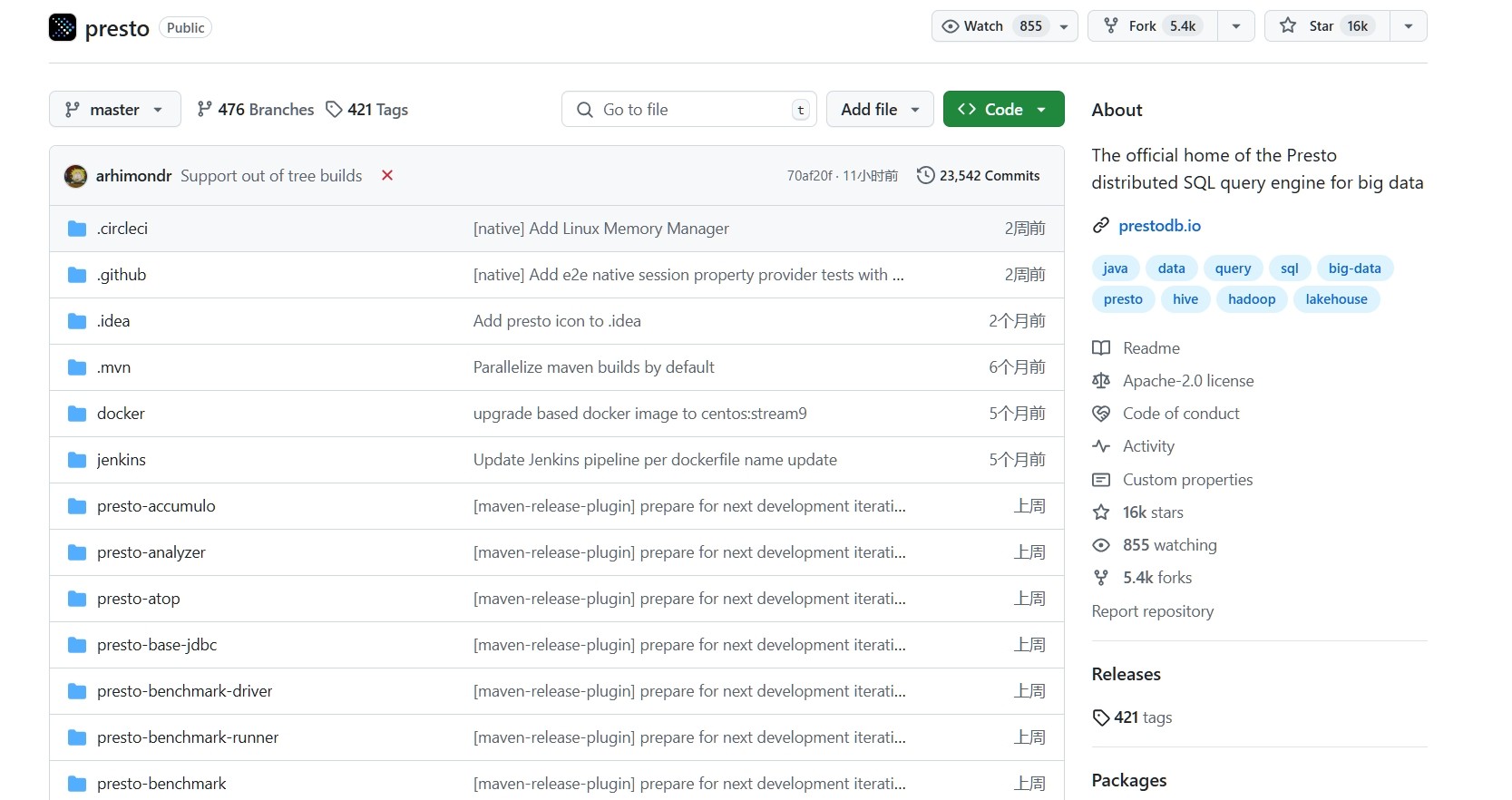Click the pulse icon beside Activity
The height and width of the screenshot is (800, 1512).
[1101, 446]
